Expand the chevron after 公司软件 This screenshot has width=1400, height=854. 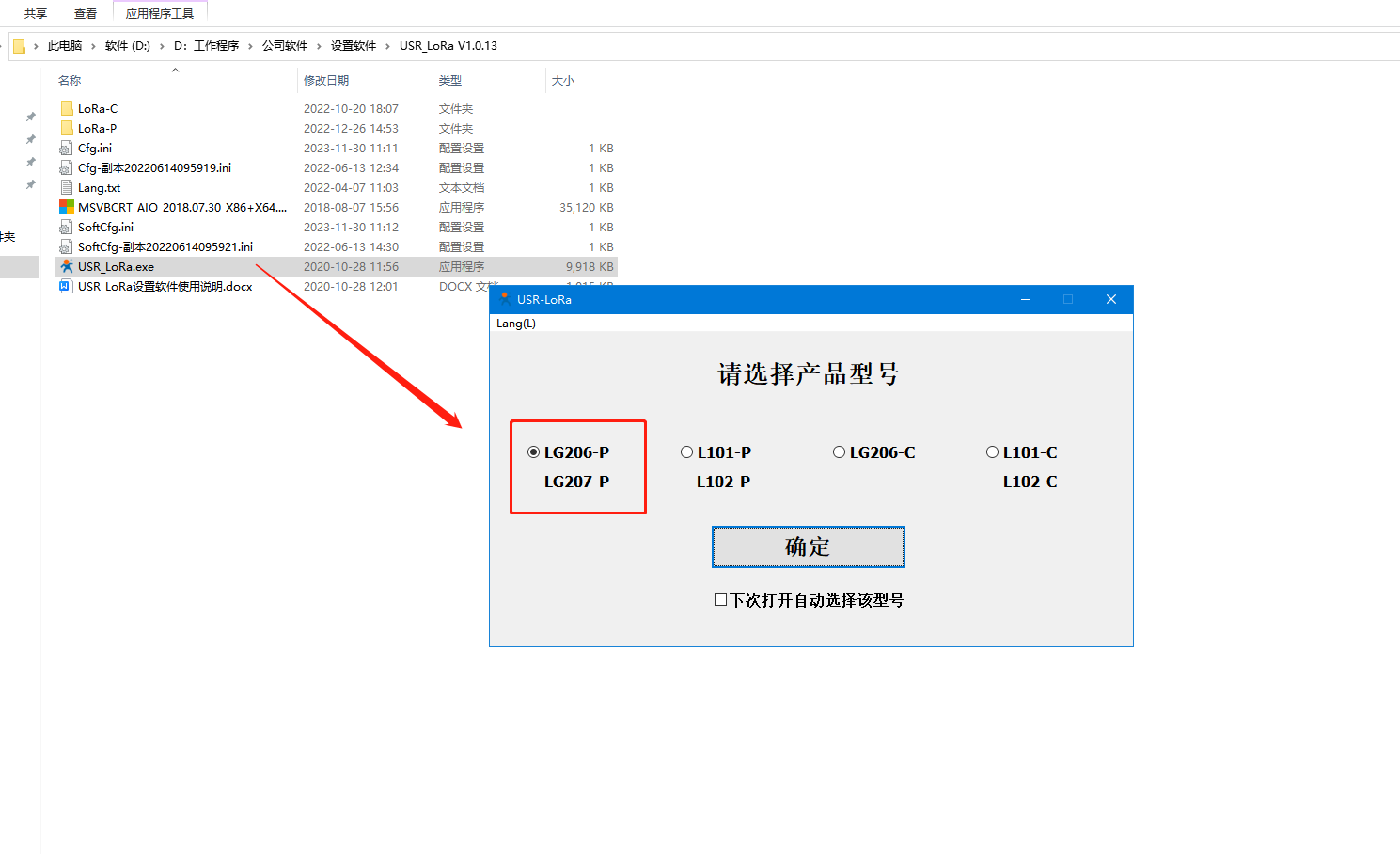pyautogui.click(x=319, y=45)
